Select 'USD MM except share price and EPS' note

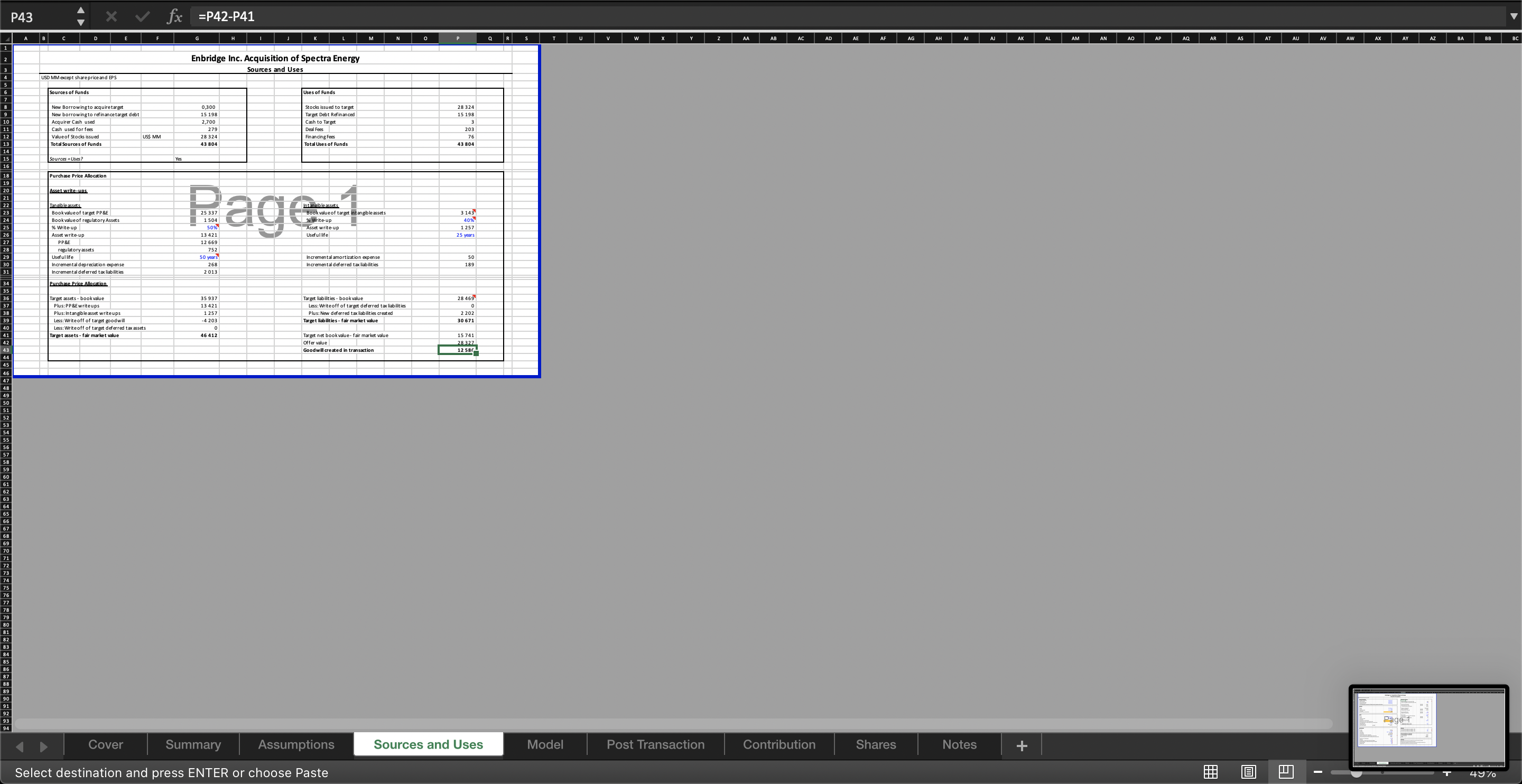[x=79, y=77]
